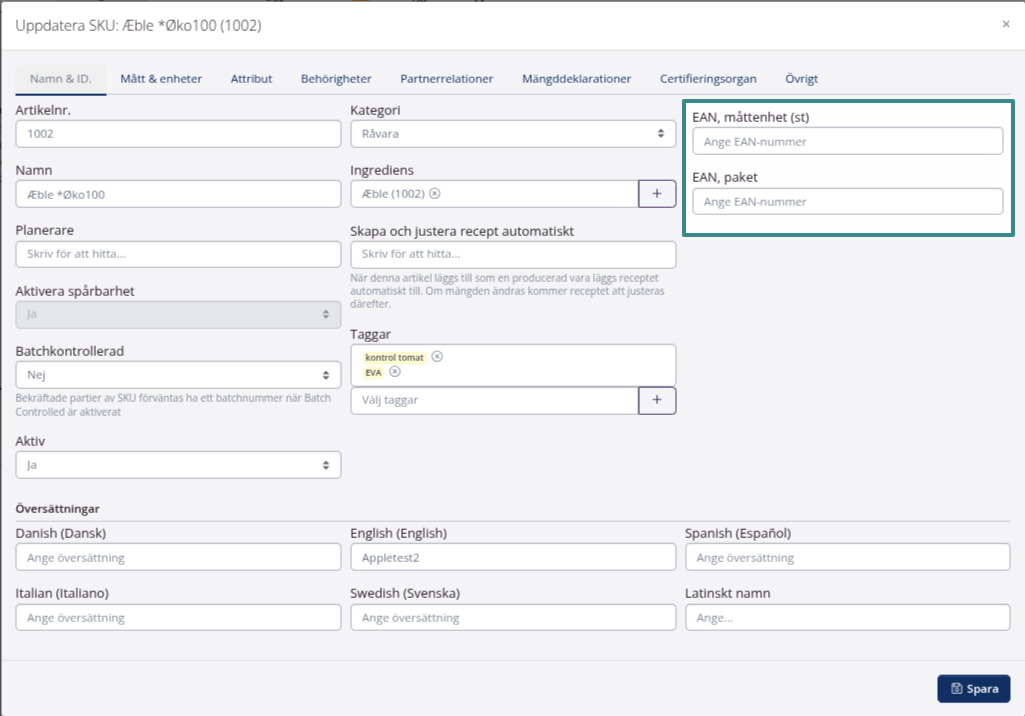Switch to the Mått & enheter tab

coord(161,79)
